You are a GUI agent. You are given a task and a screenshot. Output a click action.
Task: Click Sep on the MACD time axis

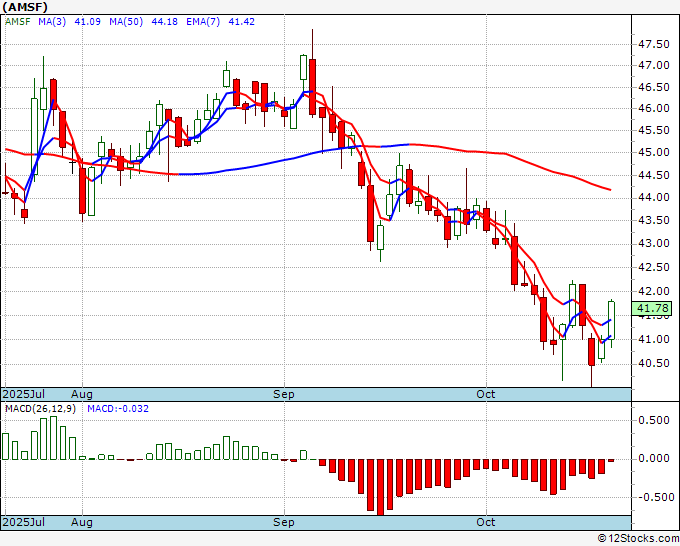[x=284, y=522]
